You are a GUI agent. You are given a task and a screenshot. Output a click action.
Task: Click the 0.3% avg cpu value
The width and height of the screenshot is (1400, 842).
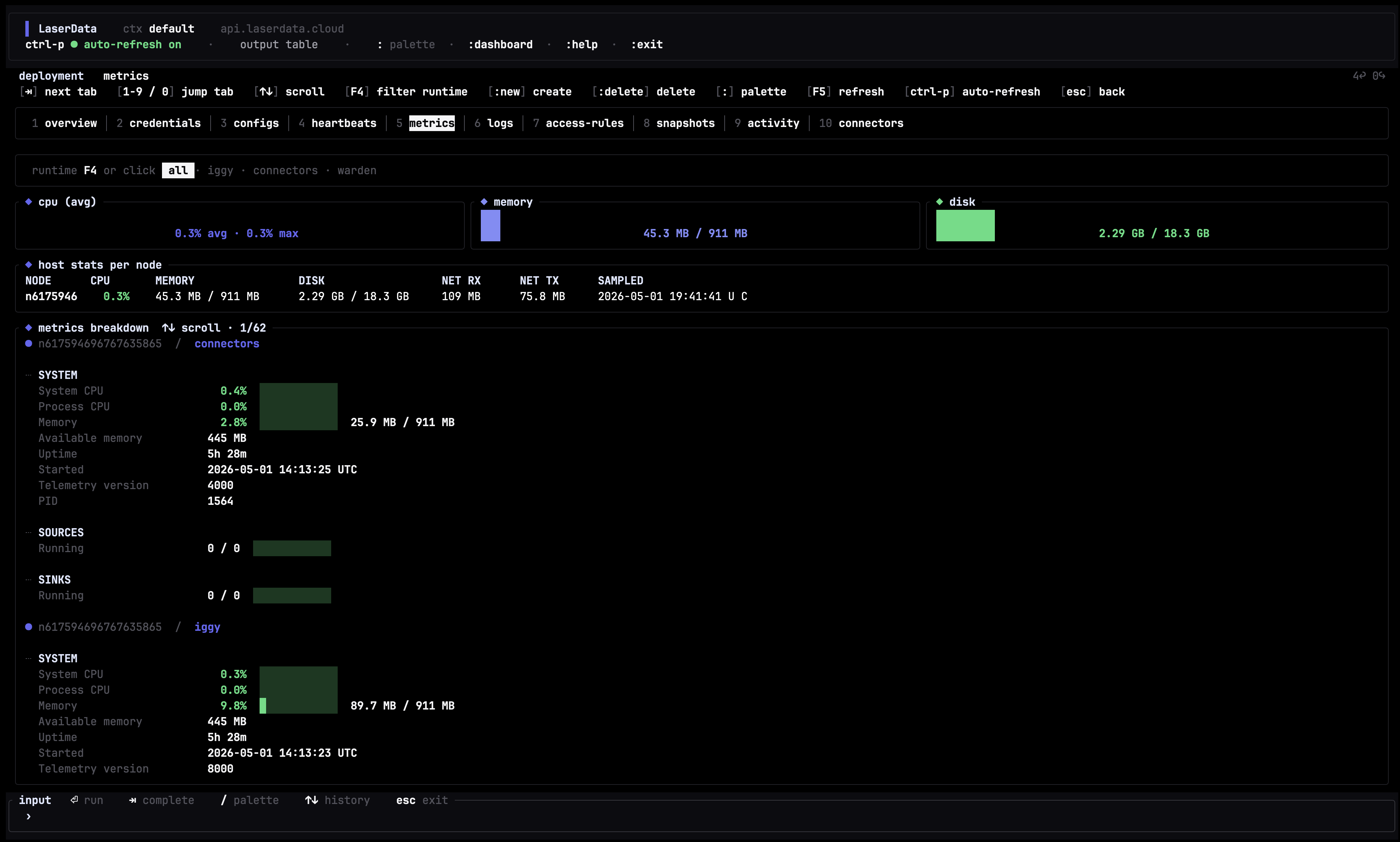point(200,233)
